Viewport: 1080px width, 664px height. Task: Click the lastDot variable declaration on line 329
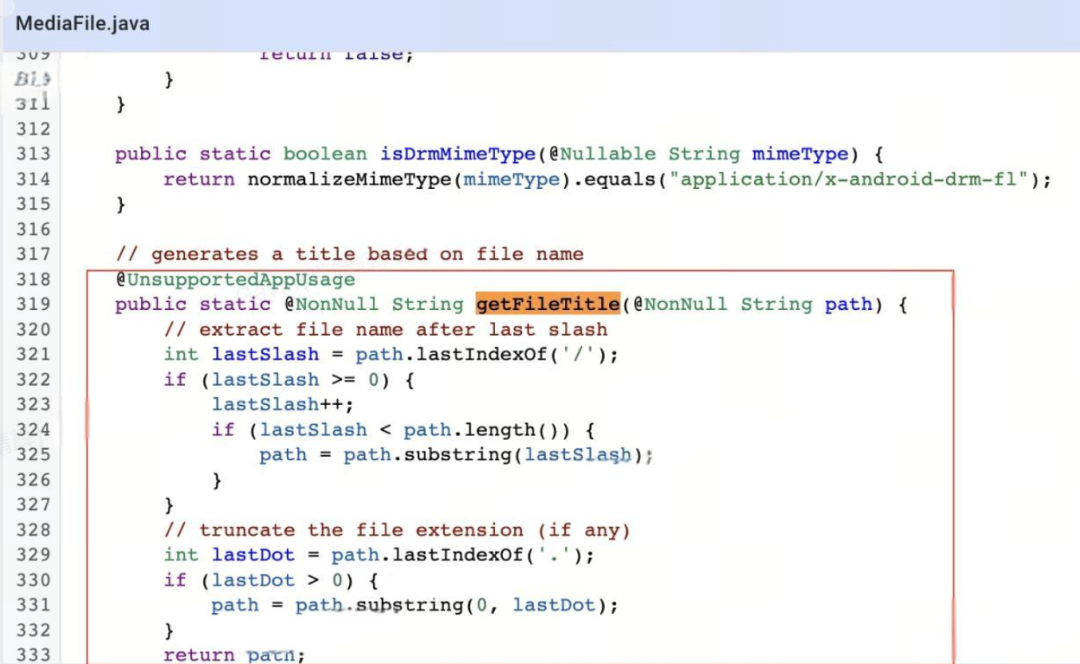(x=253, y=554)
